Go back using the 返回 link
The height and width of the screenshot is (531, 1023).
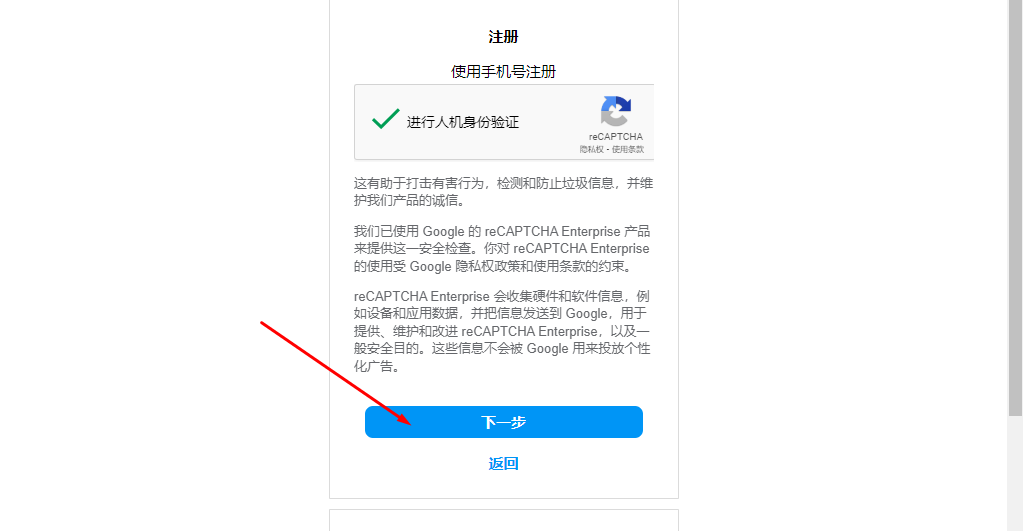point(504,464)
